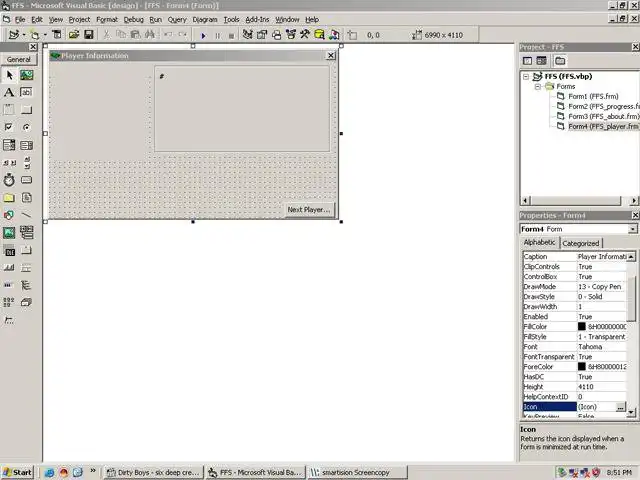Select the Image control tool

[9, 233]
